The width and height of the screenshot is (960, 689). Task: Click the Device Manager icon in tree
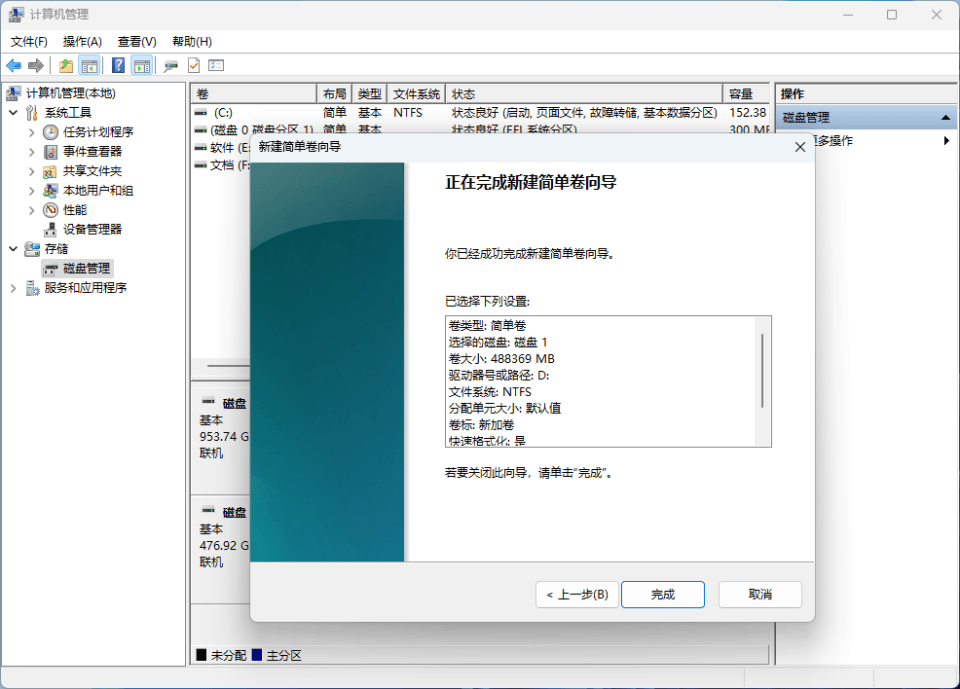[x=50, y=230]
